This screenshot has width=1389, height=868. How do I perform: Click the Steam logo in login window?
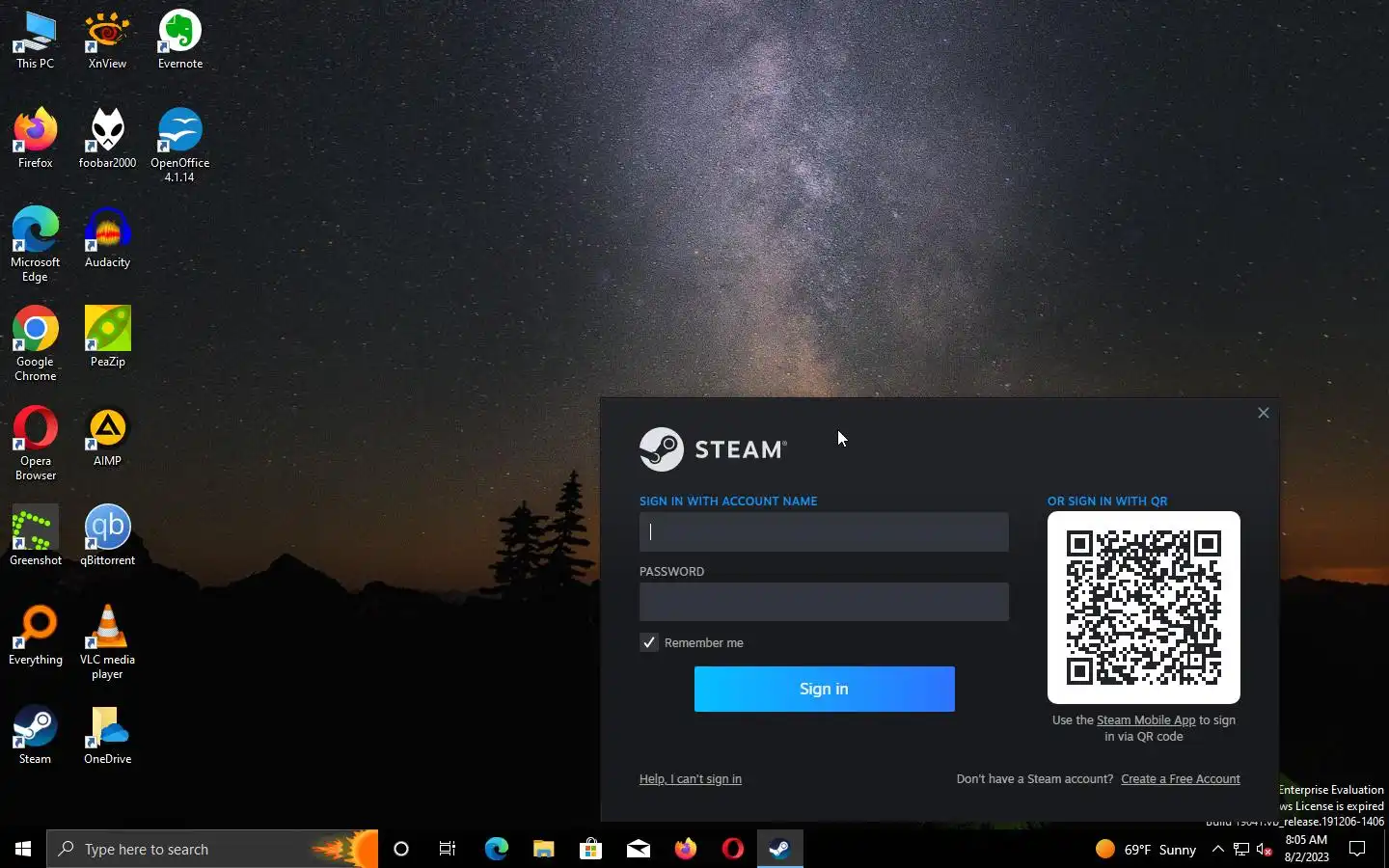[x=713, y=449]
